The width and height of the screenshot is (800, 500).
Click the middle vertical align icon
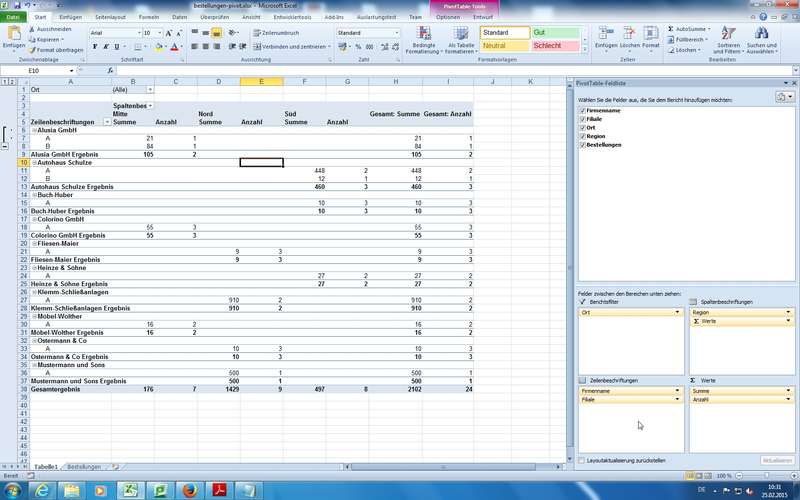point(206,33)
